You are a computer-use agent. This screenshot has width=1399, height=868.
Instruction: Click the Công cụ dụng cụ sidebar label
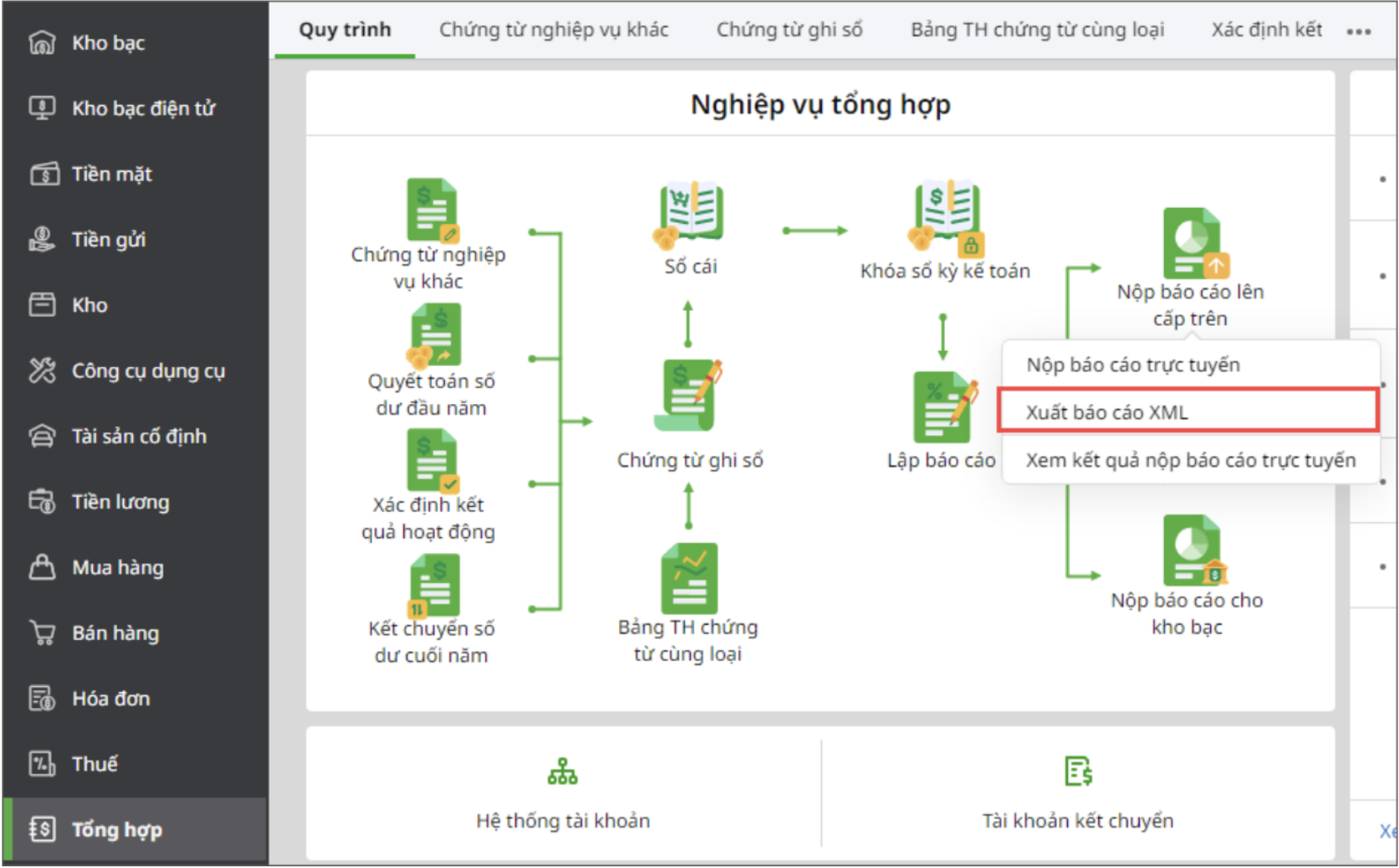(x=148, y=370)
